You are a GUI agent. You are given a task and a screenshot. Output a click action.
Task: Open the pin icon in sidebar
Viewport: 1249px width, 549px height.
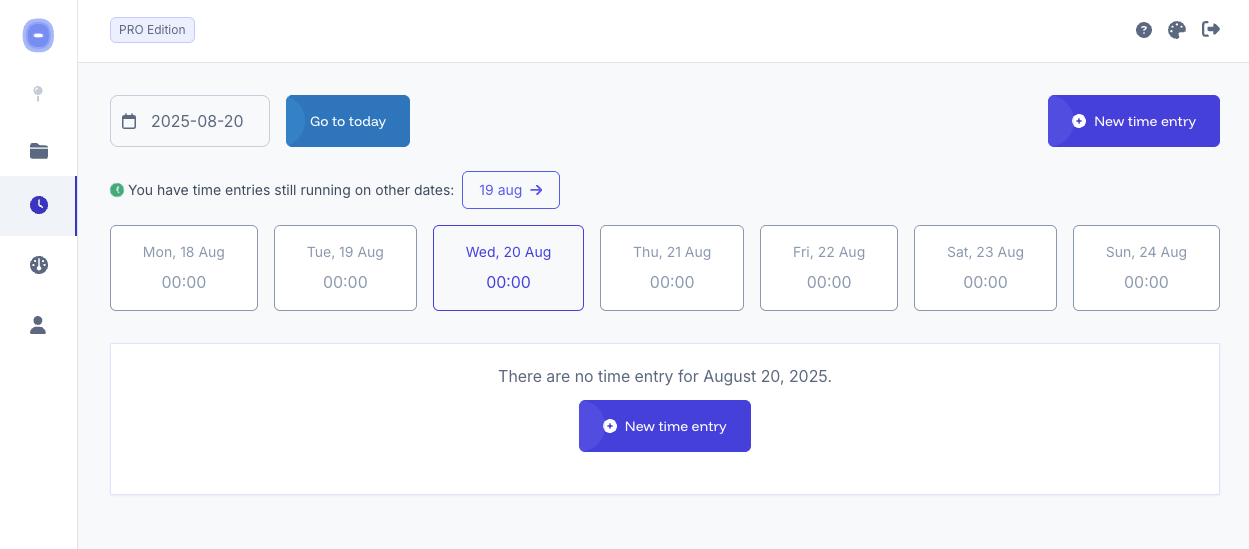38,93
